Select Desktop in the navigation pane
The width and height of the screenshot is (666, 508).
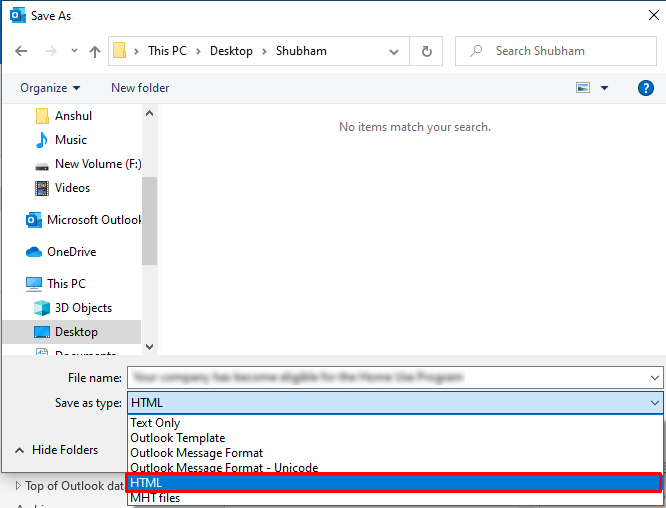pos(76,332)
